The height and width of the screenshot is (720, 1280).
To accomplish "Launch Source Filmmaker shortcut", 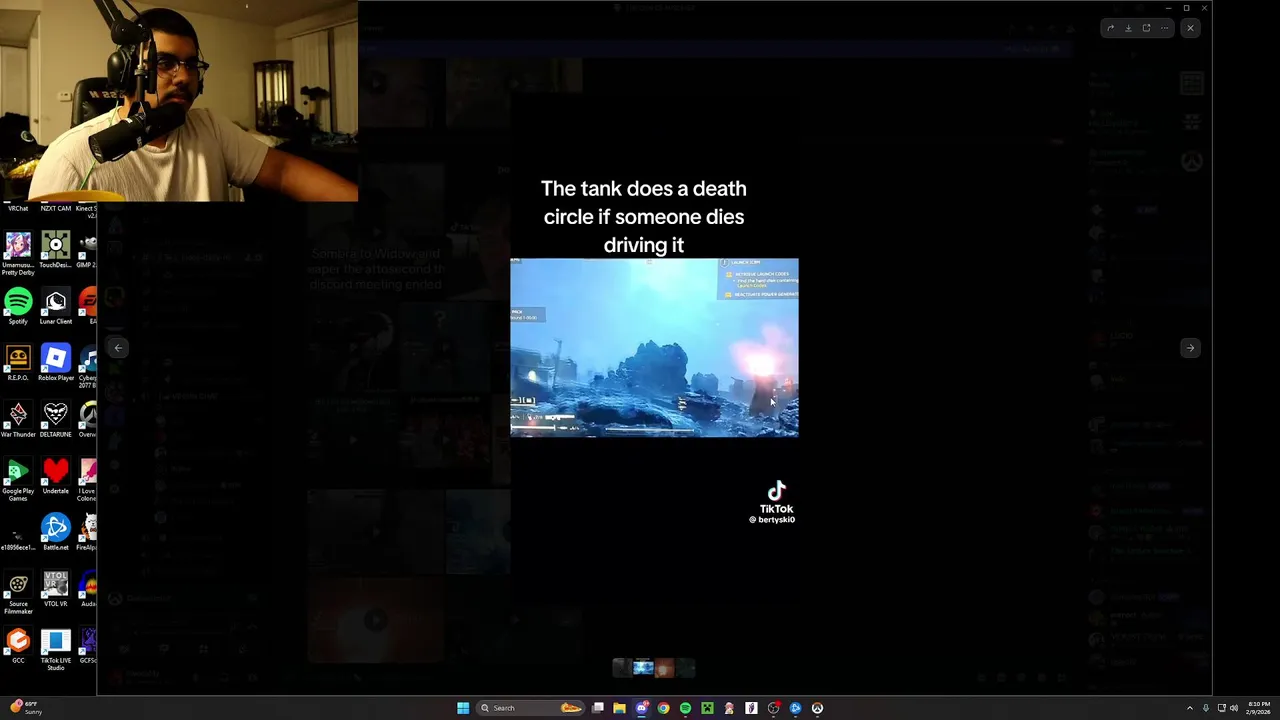I will (18, 594).
